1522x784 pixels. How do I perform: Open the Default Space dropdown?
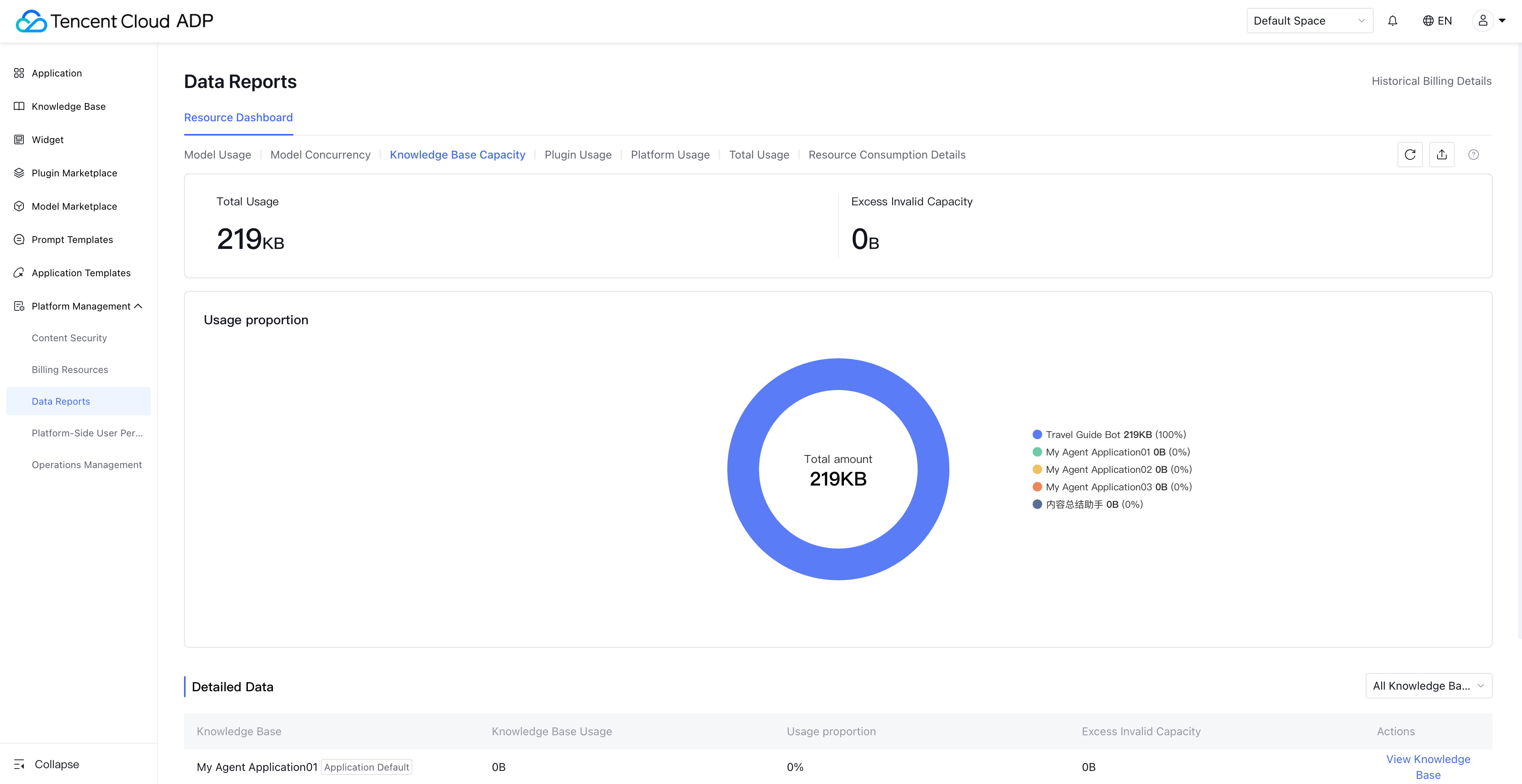click(x=1309, y=21)
